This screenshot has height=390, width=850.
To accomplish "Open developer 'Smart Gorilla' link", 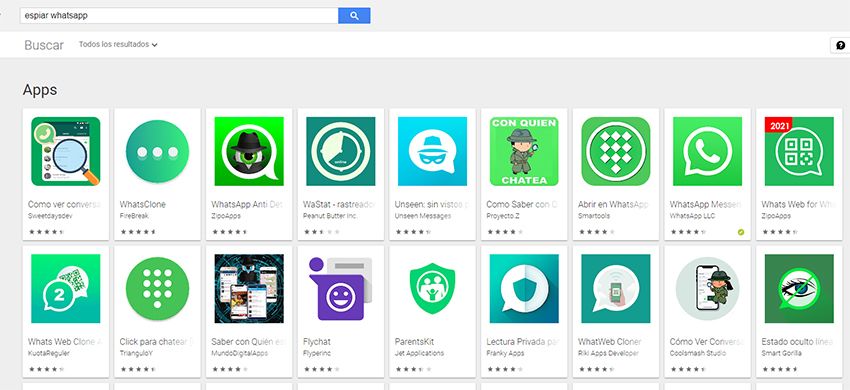I will pos(781,353).
